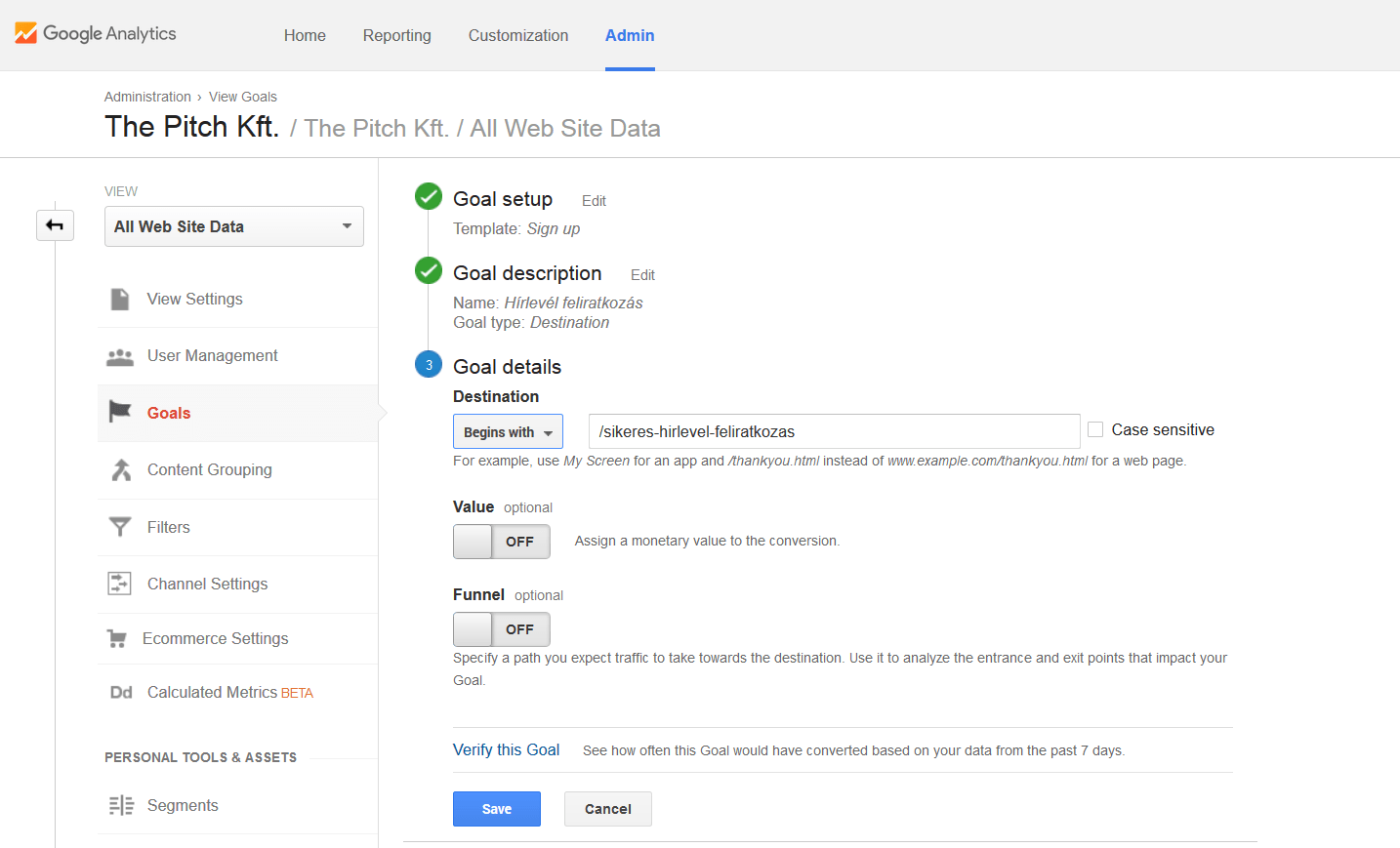Click the Verify this Goal link
This screenshot has width=1400, height=848.
click(507, 749)
